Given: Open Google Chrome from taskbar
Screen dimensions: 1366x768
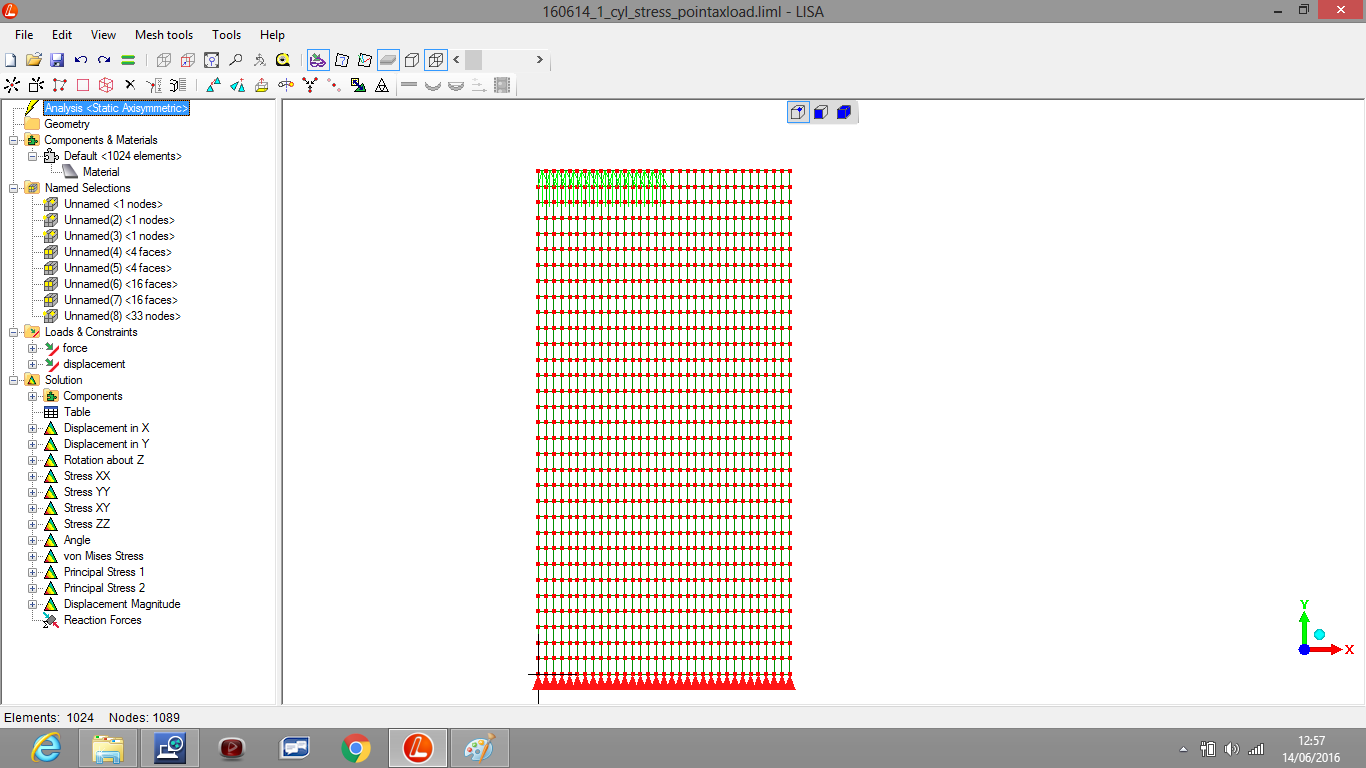Looking at the screenshot, I should click(x=355, y=747).
